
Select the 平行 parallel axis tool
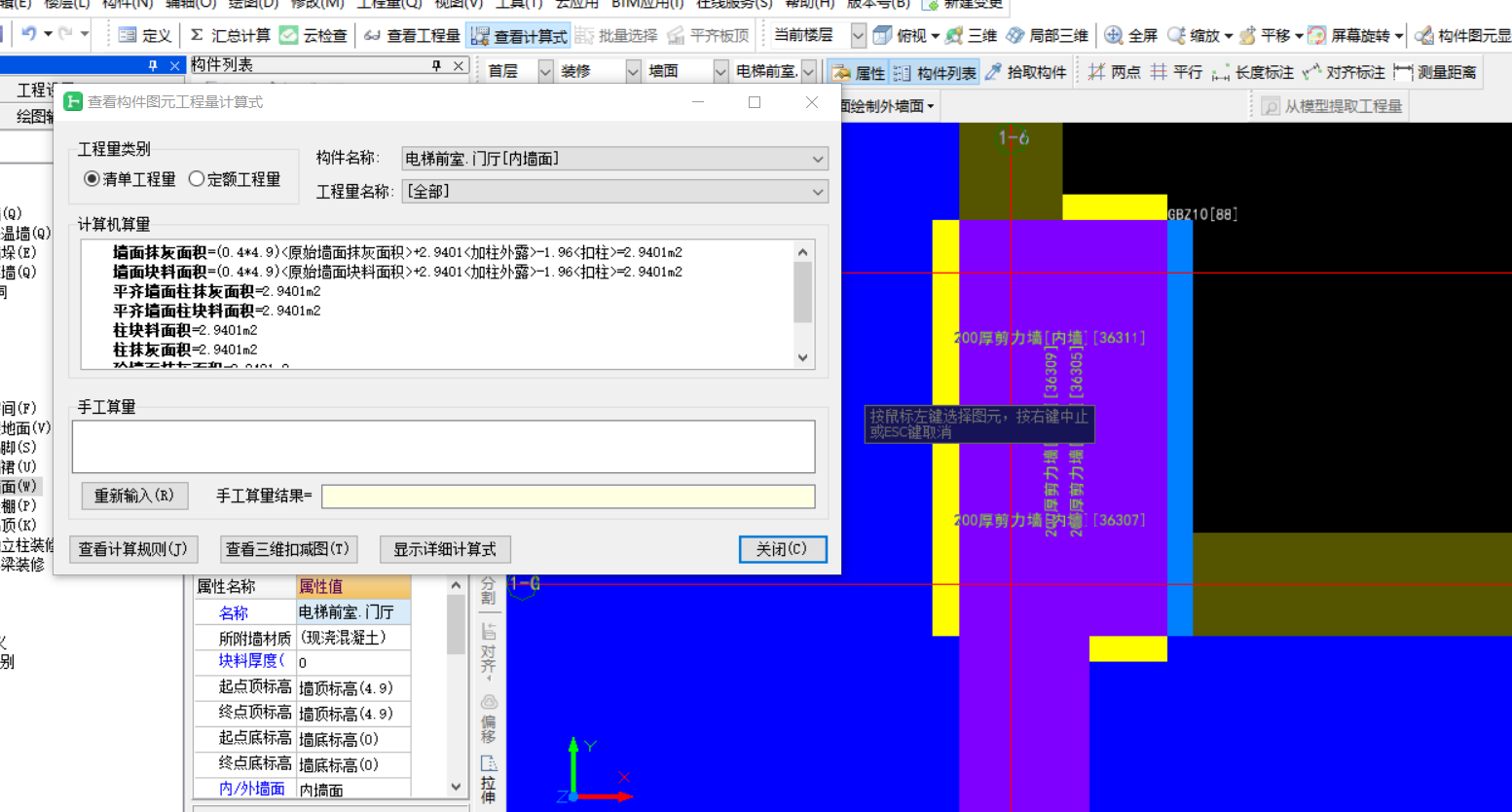1176,72
